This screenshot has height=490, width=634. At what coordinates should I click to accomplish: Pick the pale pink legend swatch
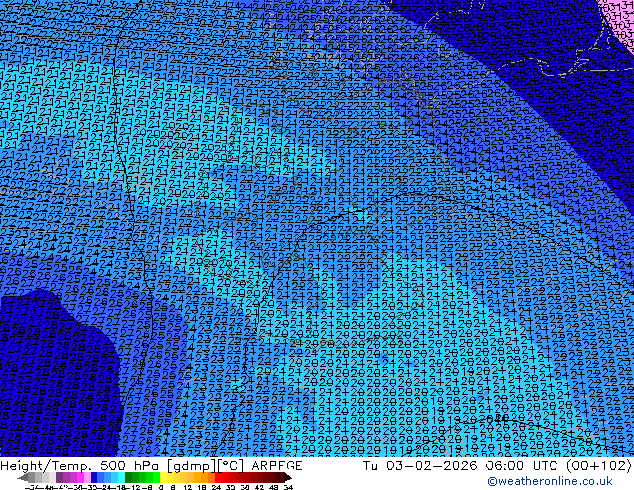coord(87,477)
